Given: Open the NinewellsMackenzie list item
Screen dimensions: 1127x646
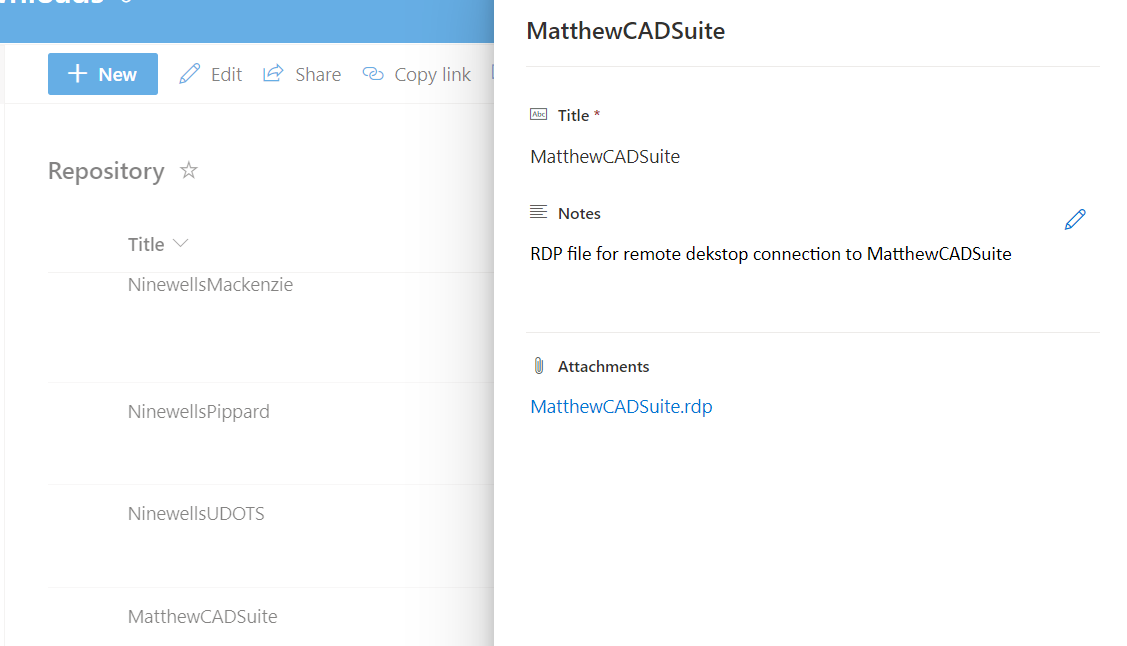Looking at the screenshot, I should click(x=210, y=285).
